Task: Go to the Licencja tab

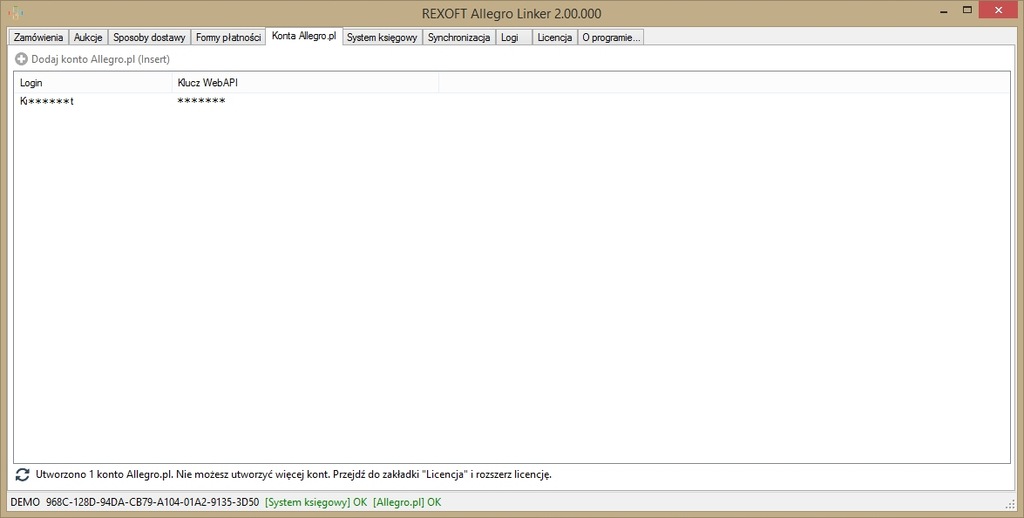Action: [x=554, y=37]
